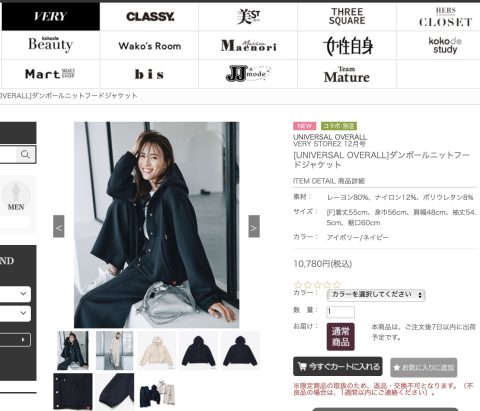Click the 今すぐカートに入れる add-to-cart button
This screenshot has width=480, height=411.
click(x=338, y=366)
